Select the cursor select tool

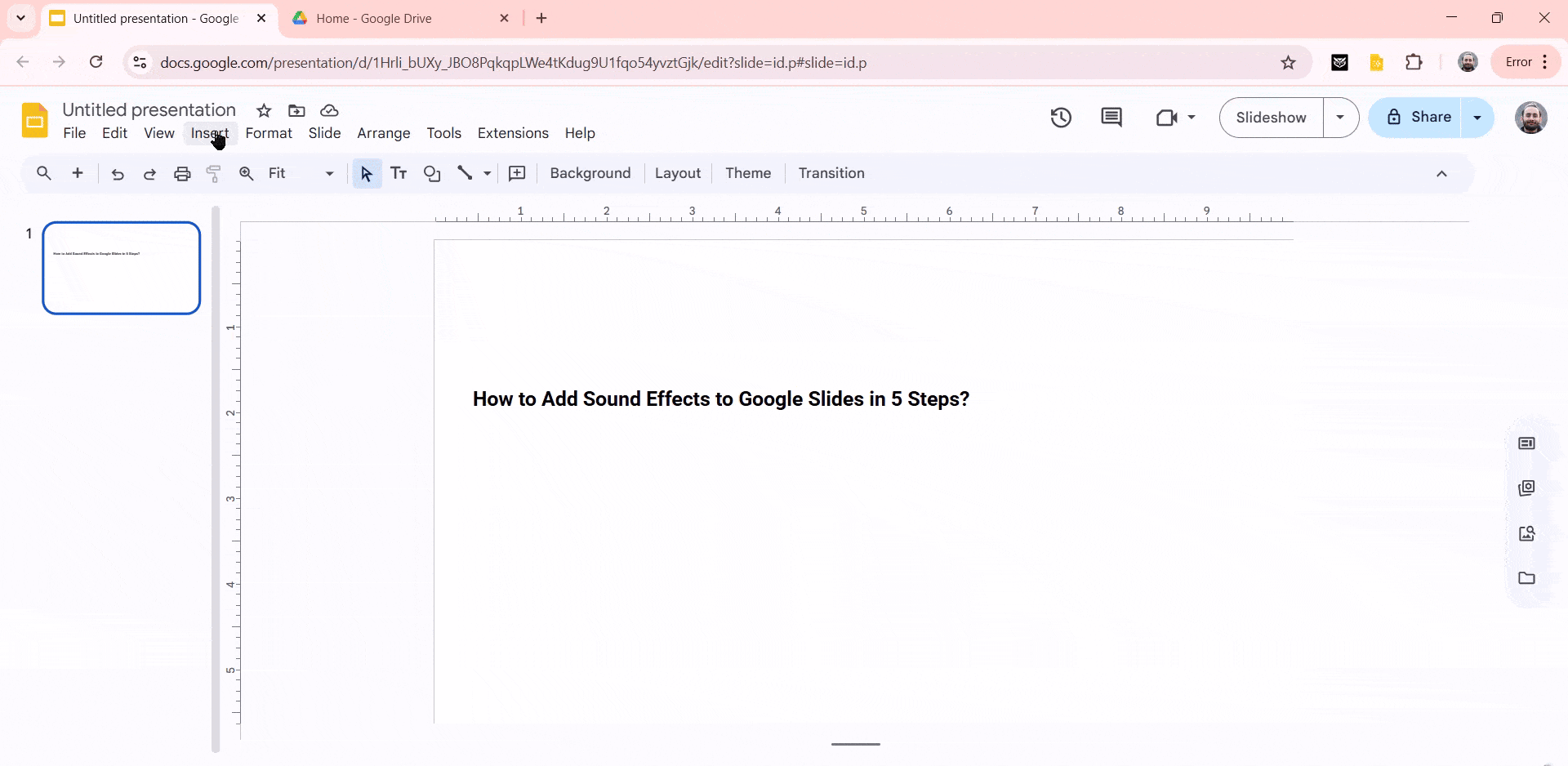pos(366,173)
